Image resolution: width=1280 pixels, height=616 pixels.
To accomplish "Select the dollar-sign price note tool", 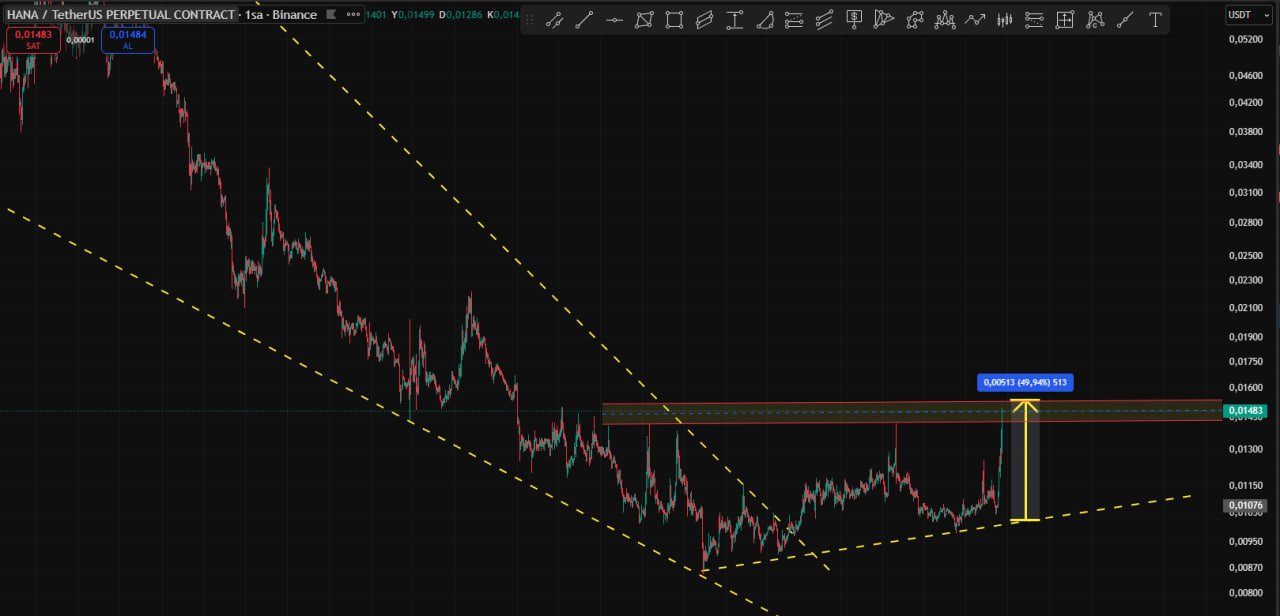I will tap(854, 20).
